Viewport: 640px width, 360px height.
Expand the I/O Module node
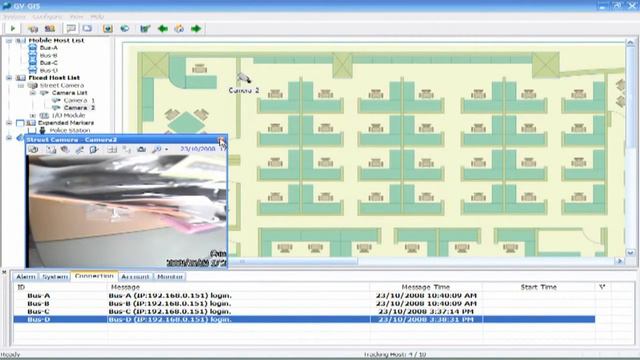click(33, 116)
